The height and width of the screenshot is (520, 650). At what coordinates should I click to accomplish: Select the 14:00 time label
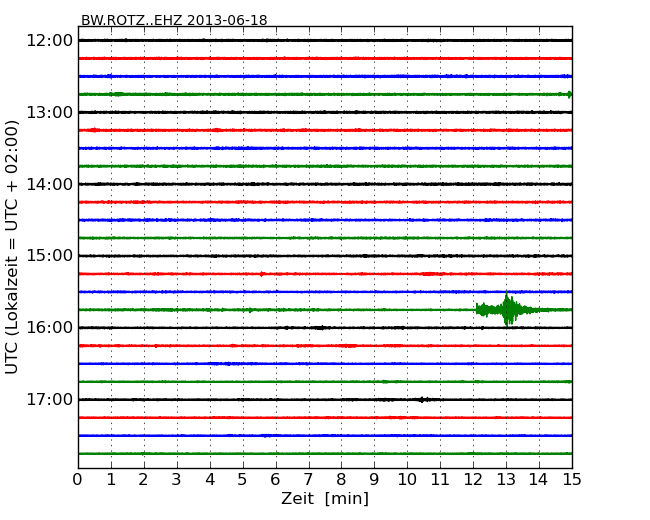coord(49,184)
